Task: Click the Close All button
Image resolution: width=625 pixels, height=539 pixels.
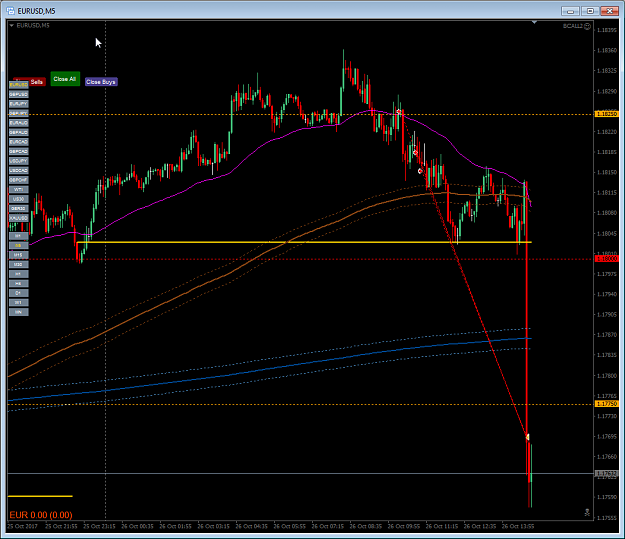Action: [x=65, y=79]
